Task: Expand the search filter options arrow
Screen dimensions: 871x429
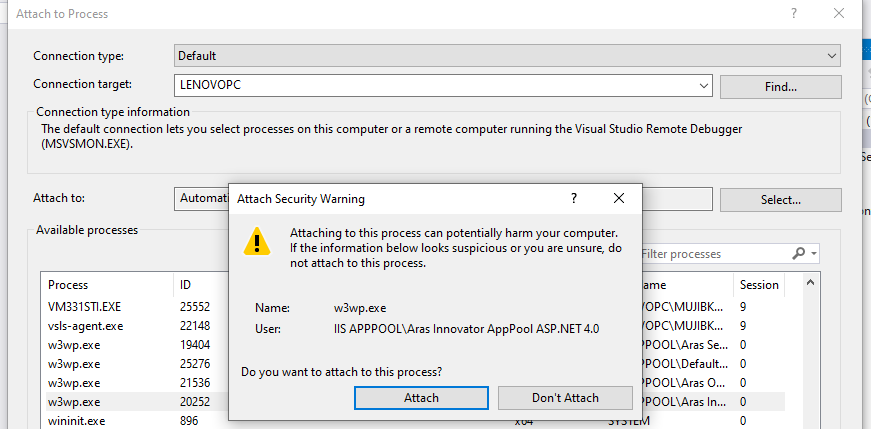Action: [x=814, y=254]
